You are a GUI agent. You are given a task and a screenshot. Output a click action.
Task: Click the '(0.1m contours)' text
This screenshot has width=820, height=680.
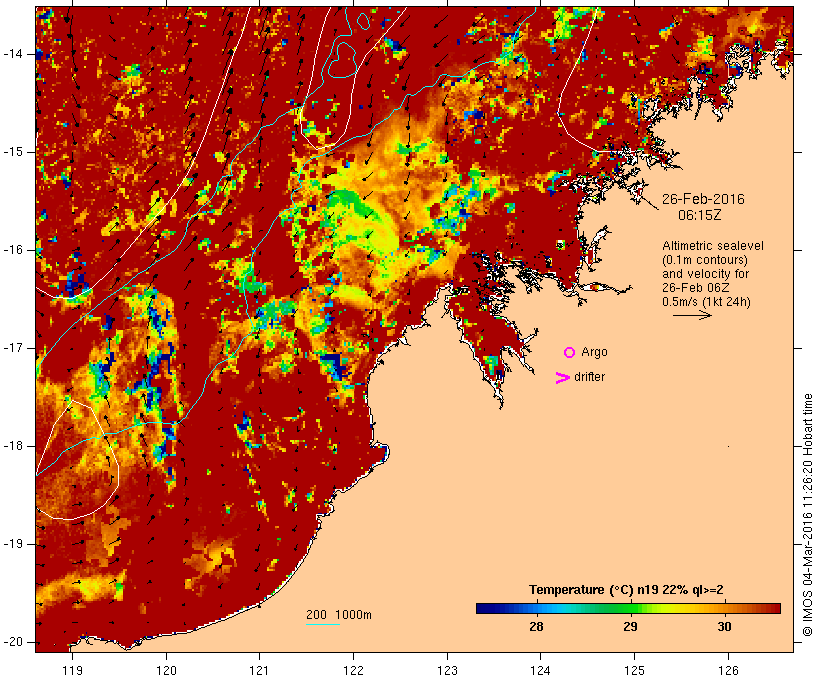pos(704,260)
